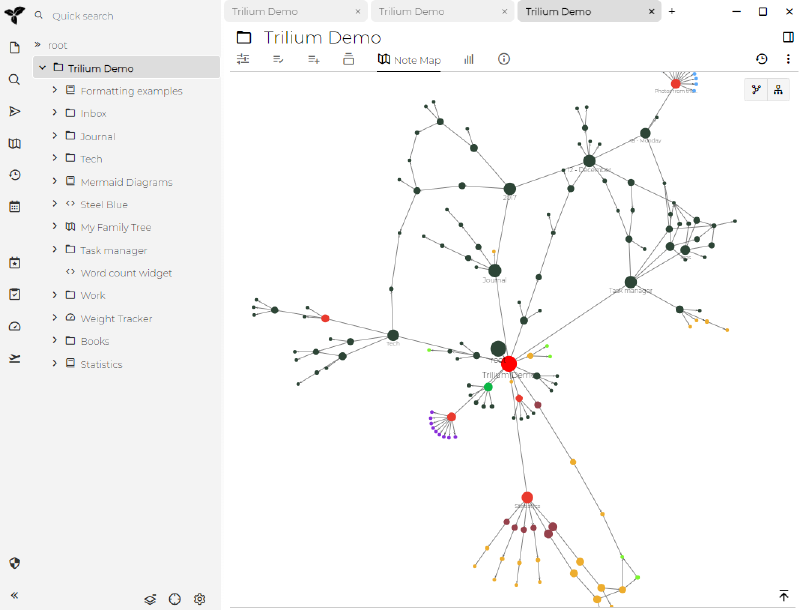The width and height of the screenshot is (800, 610).
Task: Open recent changes from the sidebar clock icon
Action: pyautogui.click(x=15, y=175)
